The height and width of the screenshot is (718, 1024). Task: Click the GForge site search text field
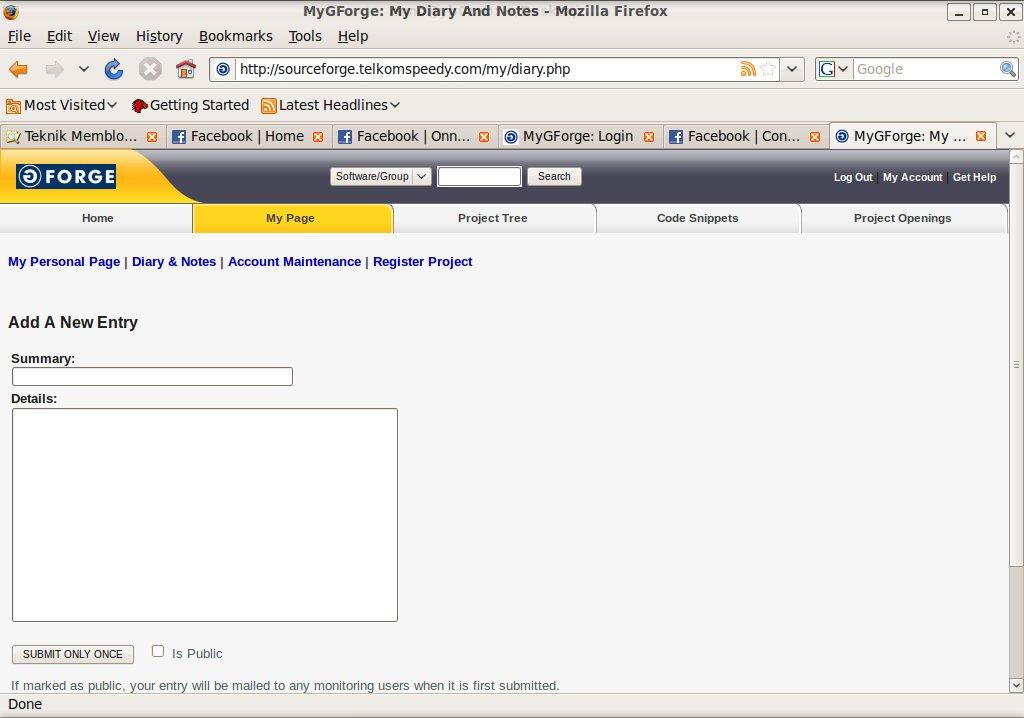point(479,176)
